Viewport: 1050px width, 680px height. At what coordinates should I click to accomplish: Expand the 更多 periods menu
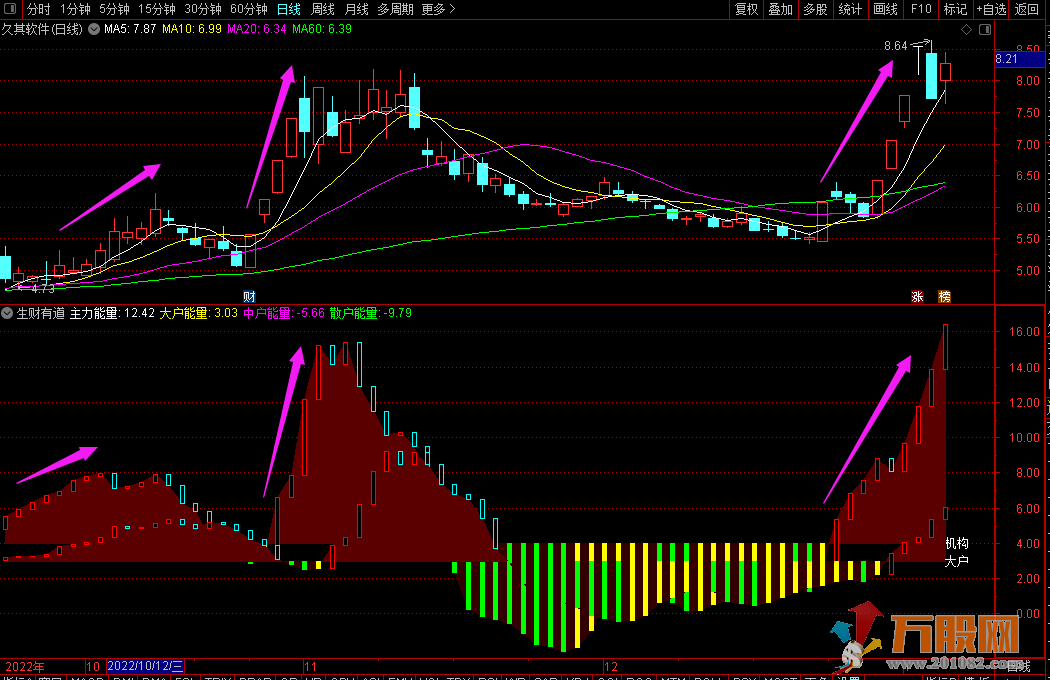[439, 9]
